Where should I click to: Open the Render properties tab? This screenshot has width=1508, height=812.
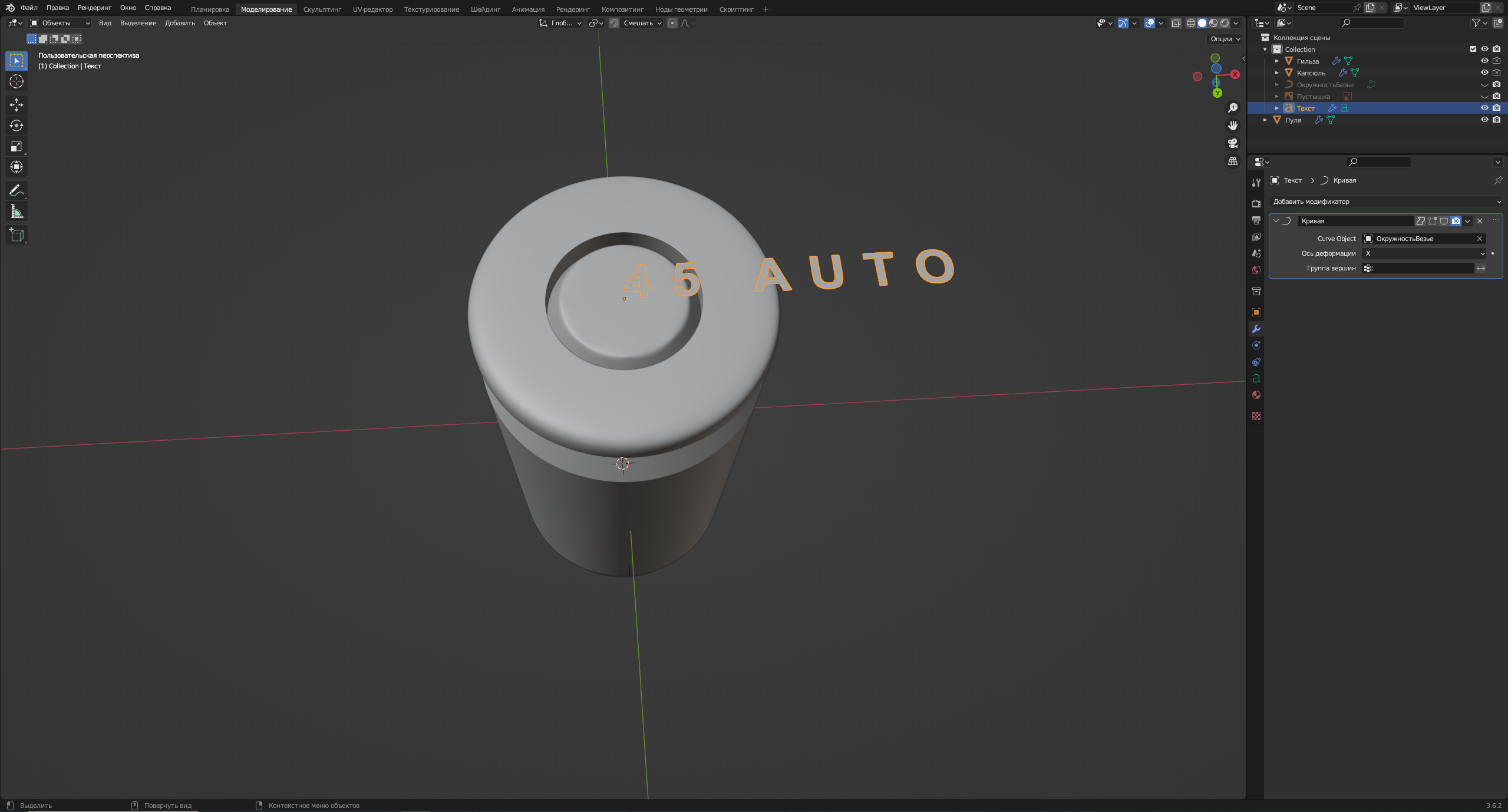(x=1256, y=203)
